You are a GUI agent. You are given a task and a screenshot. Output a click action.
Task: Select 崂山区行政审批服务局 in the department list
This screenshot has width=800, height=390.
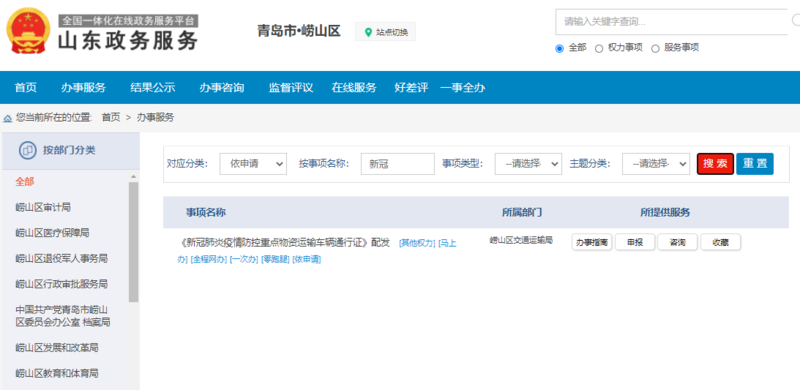coord(61,284)
